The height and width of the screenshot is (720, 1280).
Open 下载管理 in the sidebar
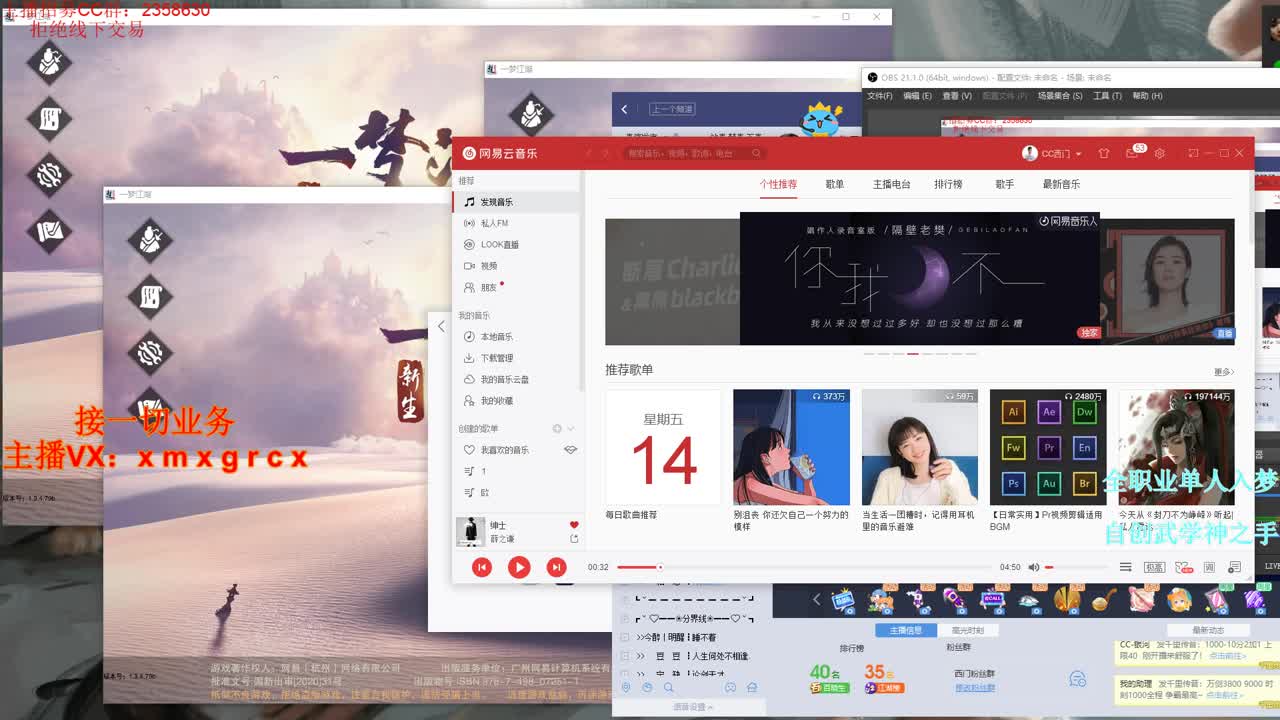(515, 358)
